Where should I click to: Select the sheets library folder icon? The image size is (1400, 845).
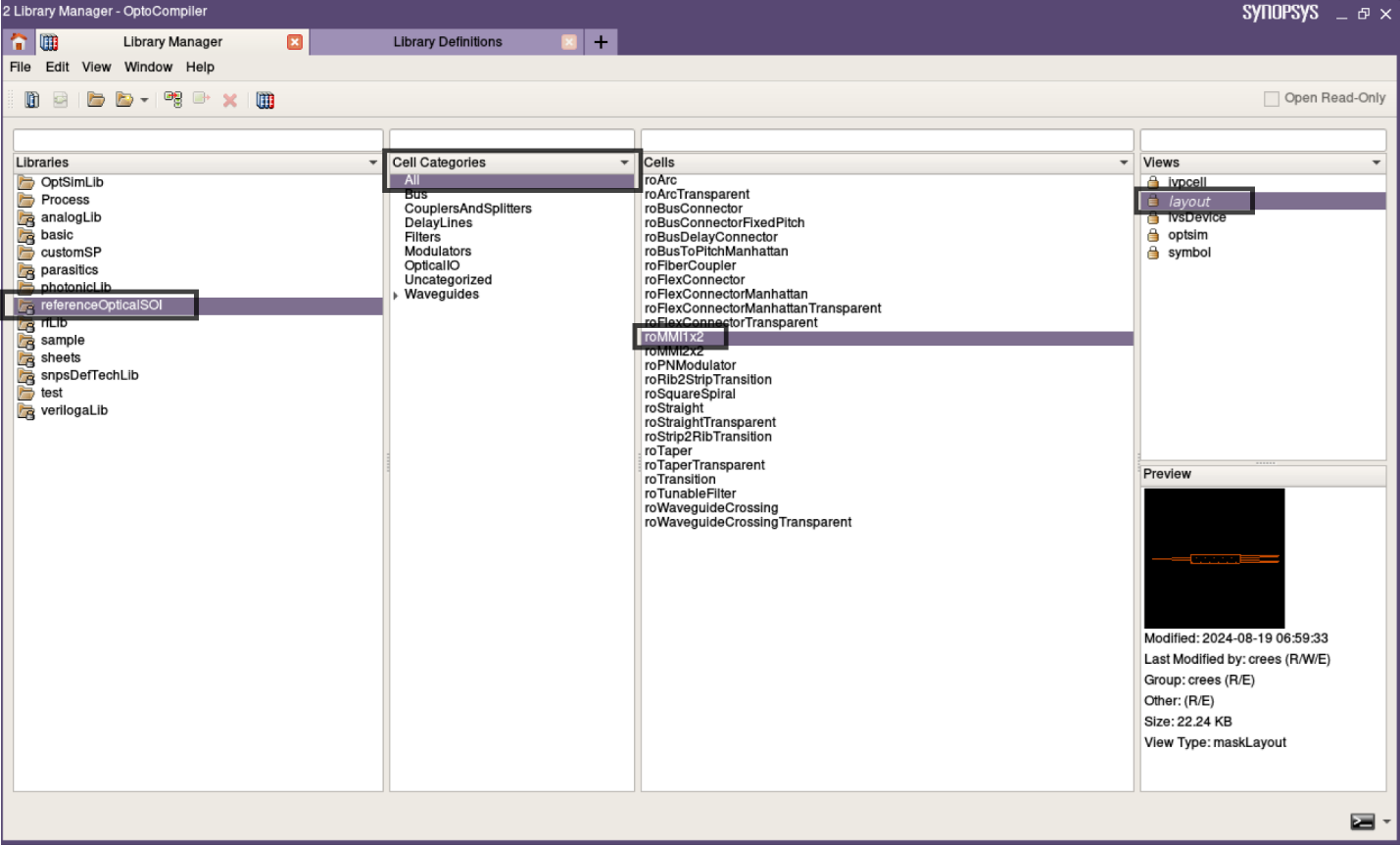click(26, 358)
